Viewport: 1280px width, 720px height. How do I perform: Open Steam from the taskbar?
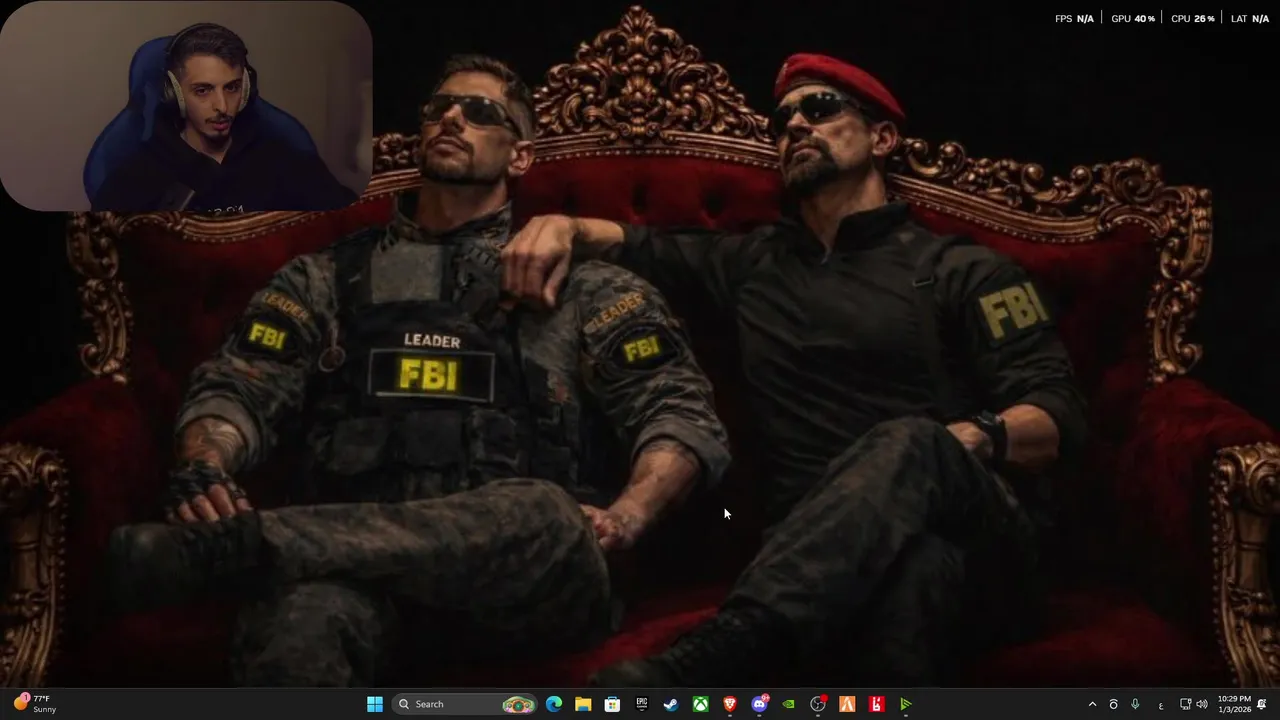(671, 704)
